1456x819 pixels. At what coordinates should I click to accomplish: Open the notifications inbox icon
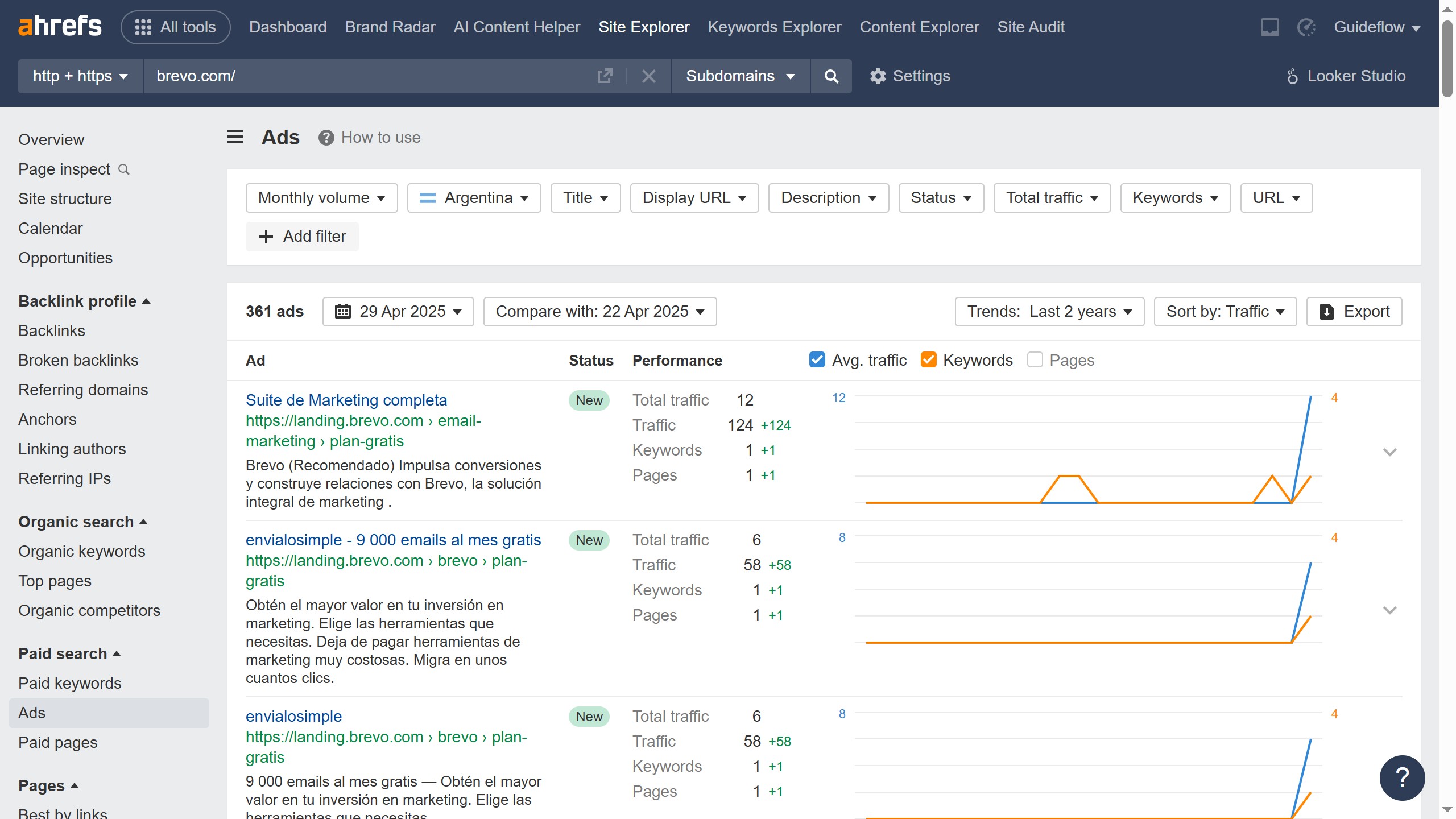coord(1269,27)
